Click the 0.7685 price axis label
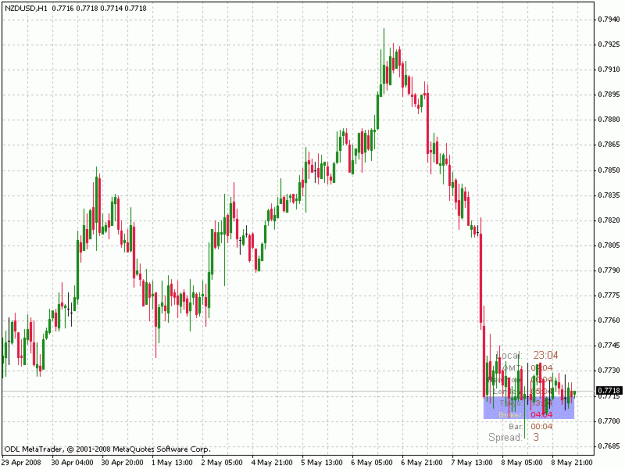Image resolution: width=625 pixels, height=469 pixels. pyautogui.click(x=609, y=446)
